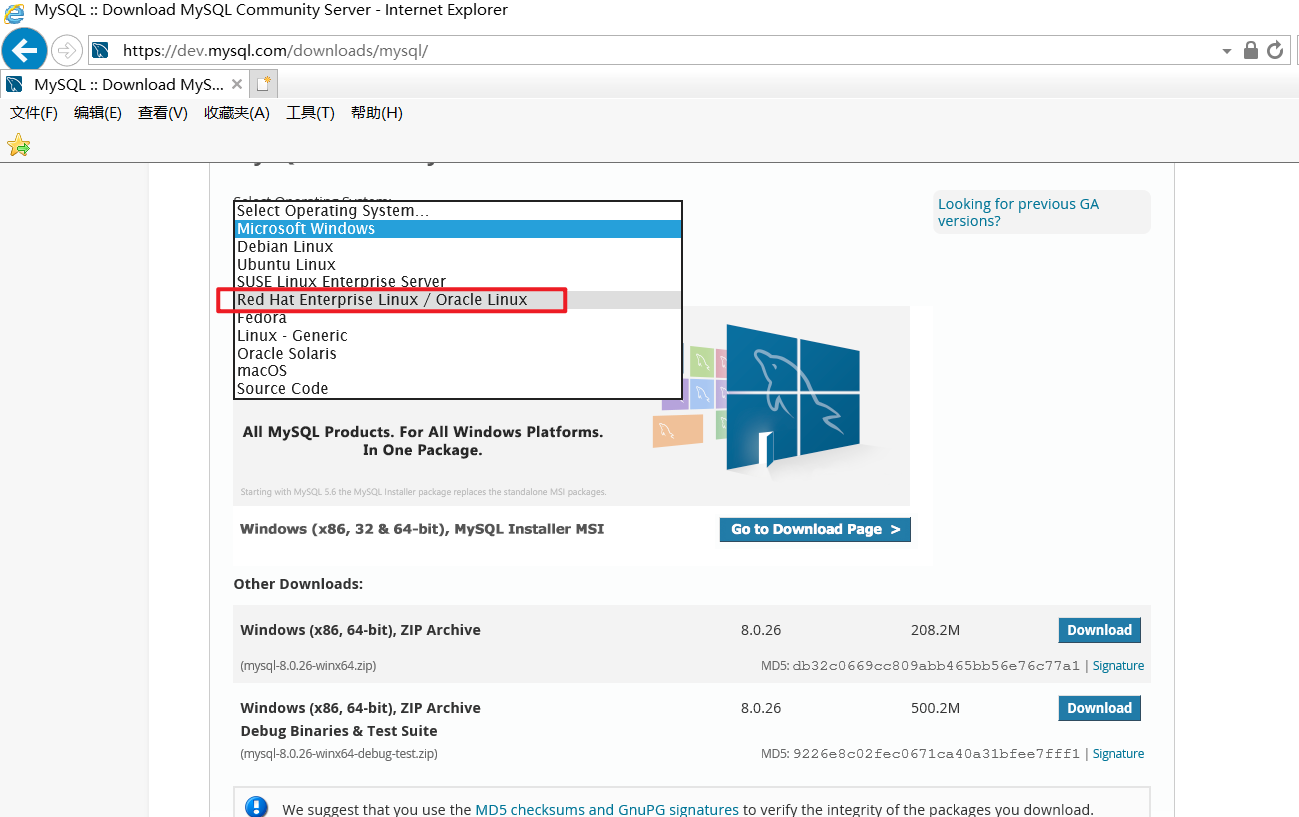Open Signature link for debug-test zip
Image resolution: width=1299 pixels, height=817 pixels.
(x=1118, y=754)
